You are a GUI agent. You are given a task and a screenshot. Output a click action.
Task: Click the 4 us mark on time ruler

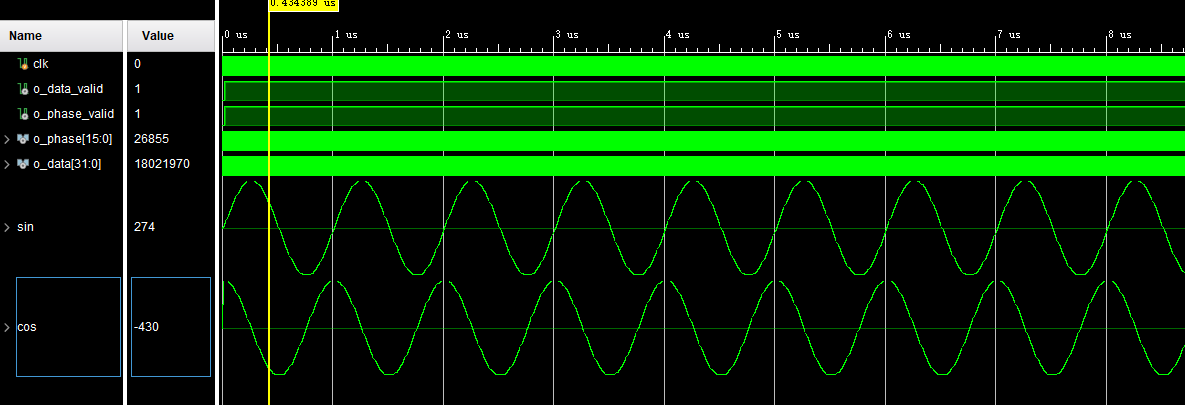(677, 35)
